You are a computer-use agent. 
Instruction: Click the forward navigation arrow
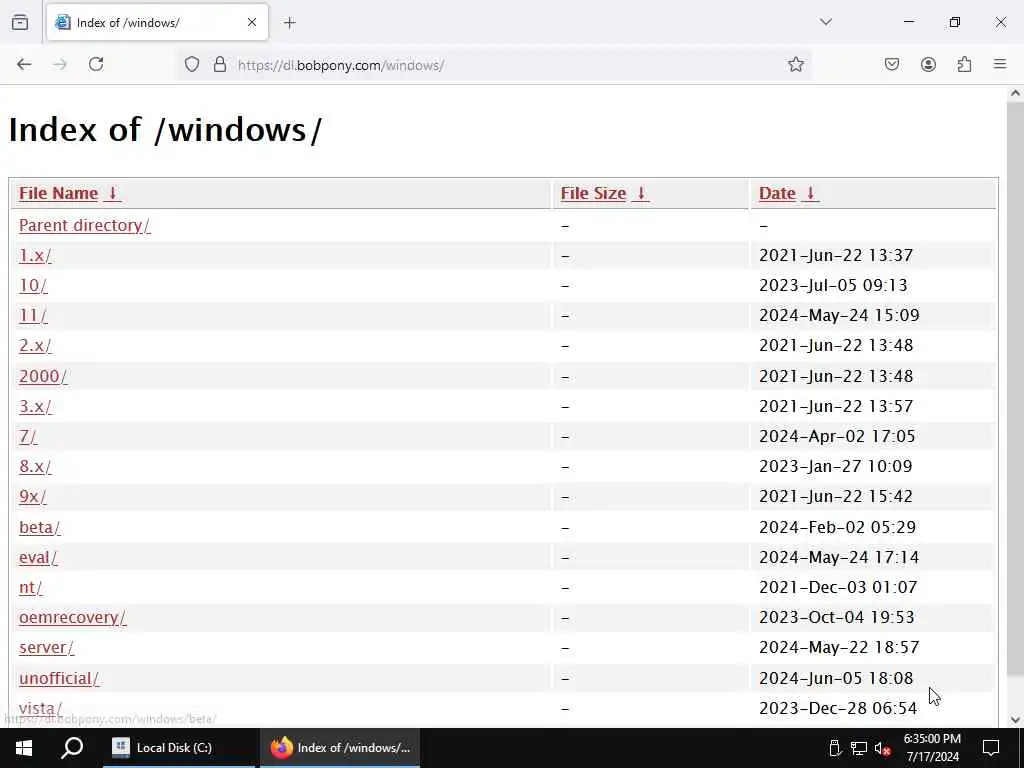(60, 64)
